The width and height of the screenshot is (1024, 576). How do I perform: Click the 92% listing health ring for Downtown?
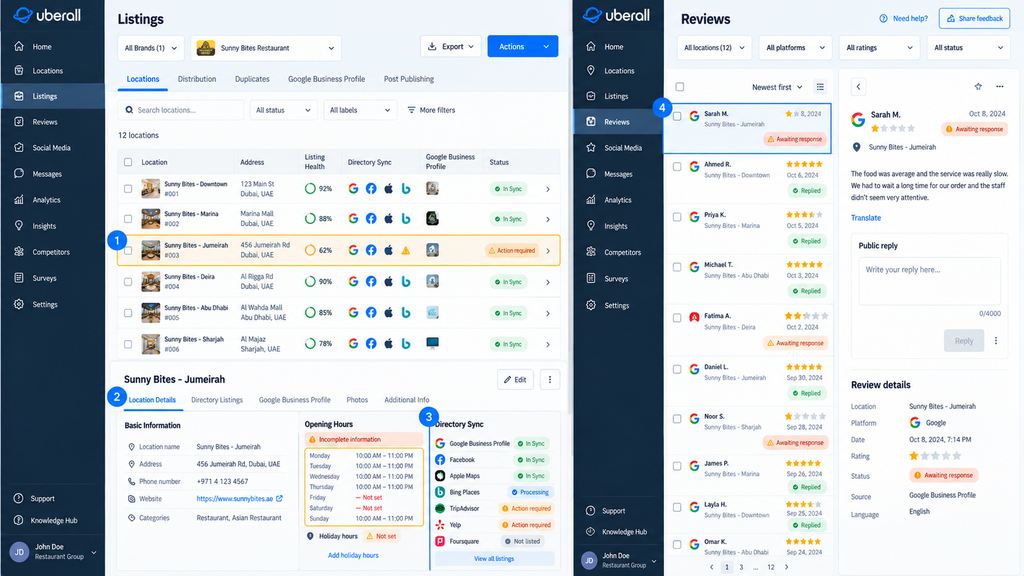pos(310,189)
